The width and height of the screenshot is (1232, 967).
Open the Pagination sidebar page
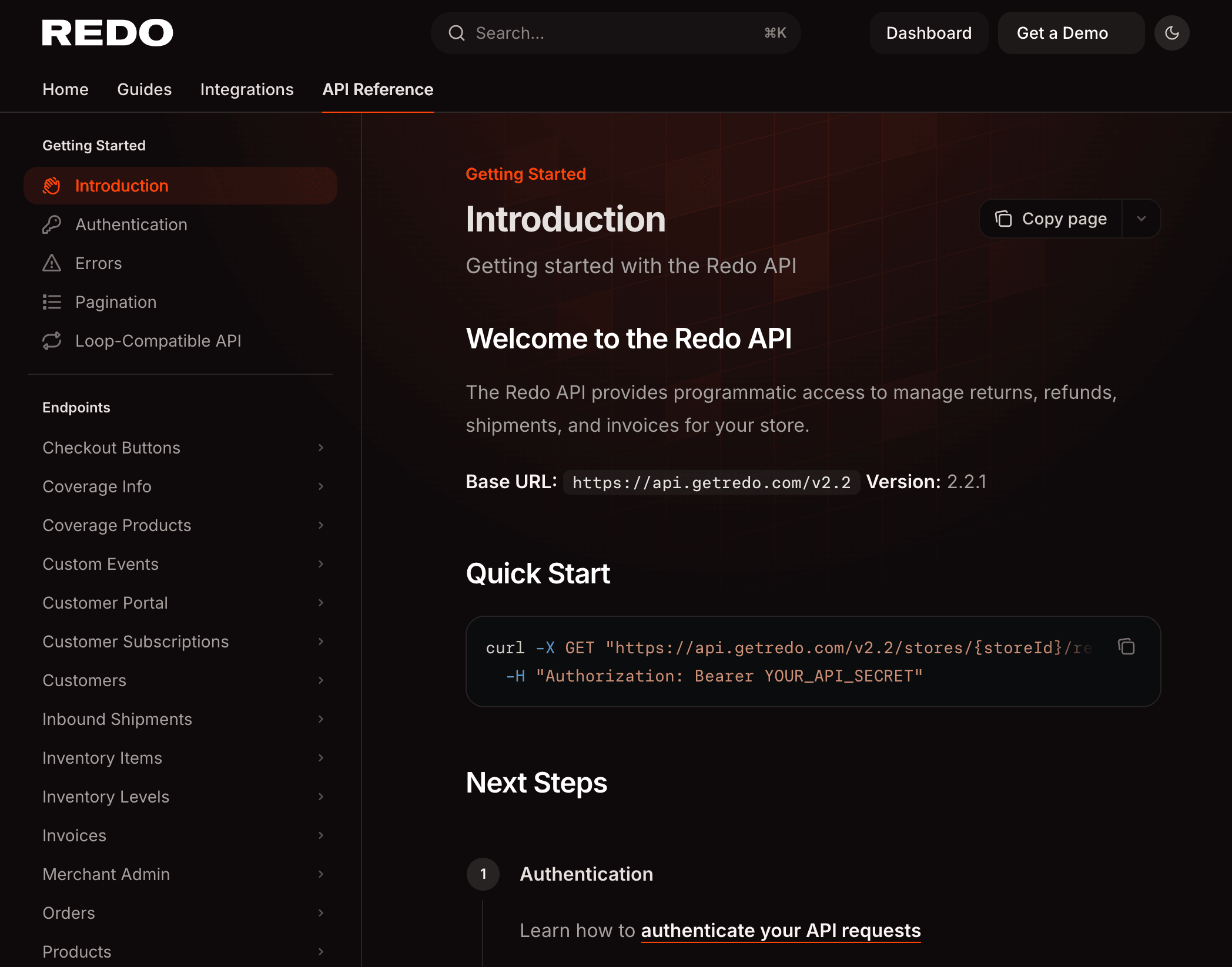point(180,302)
